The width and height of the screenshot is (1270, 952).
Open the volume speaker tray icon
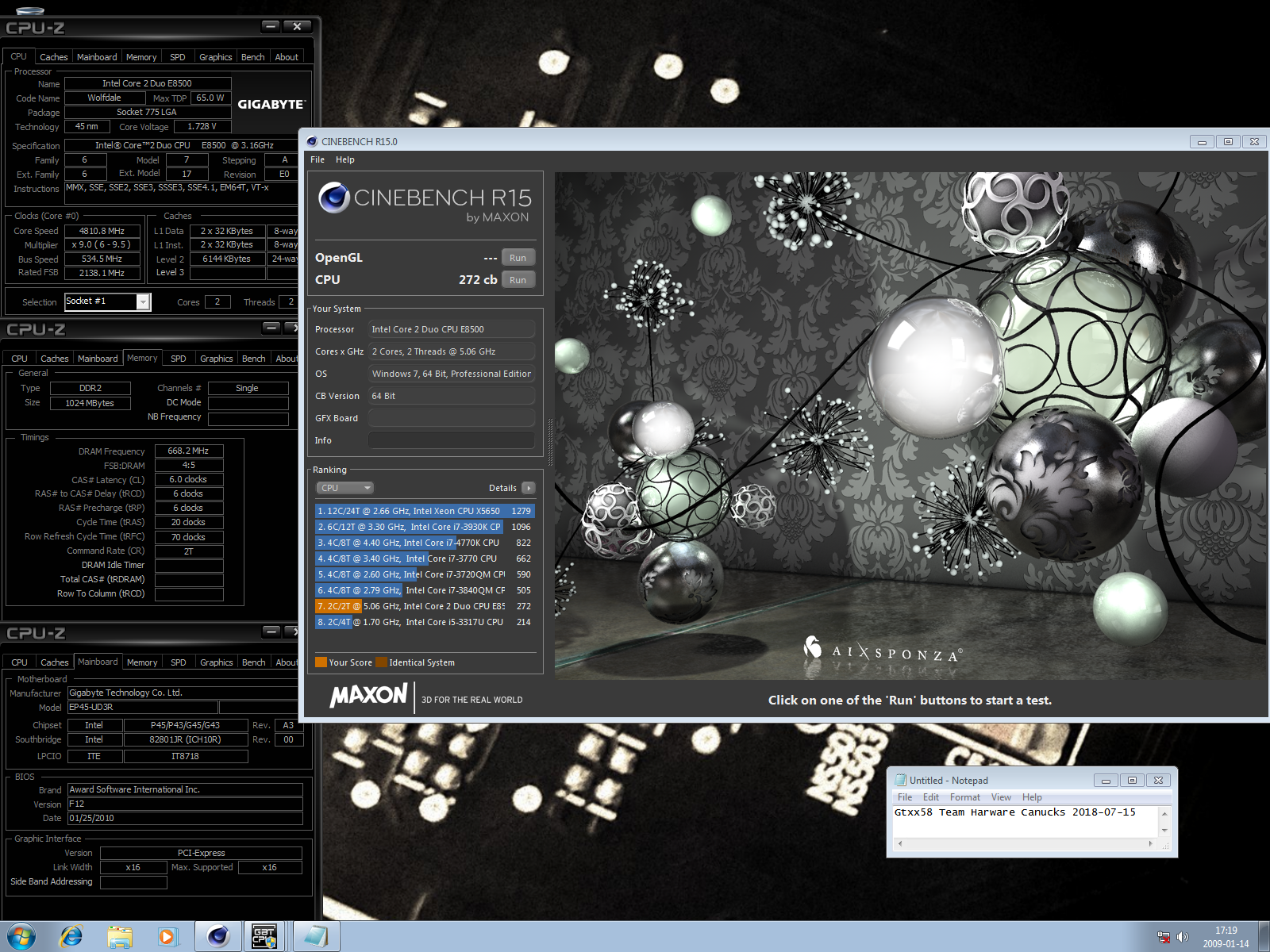click(x=1183, y=937)
